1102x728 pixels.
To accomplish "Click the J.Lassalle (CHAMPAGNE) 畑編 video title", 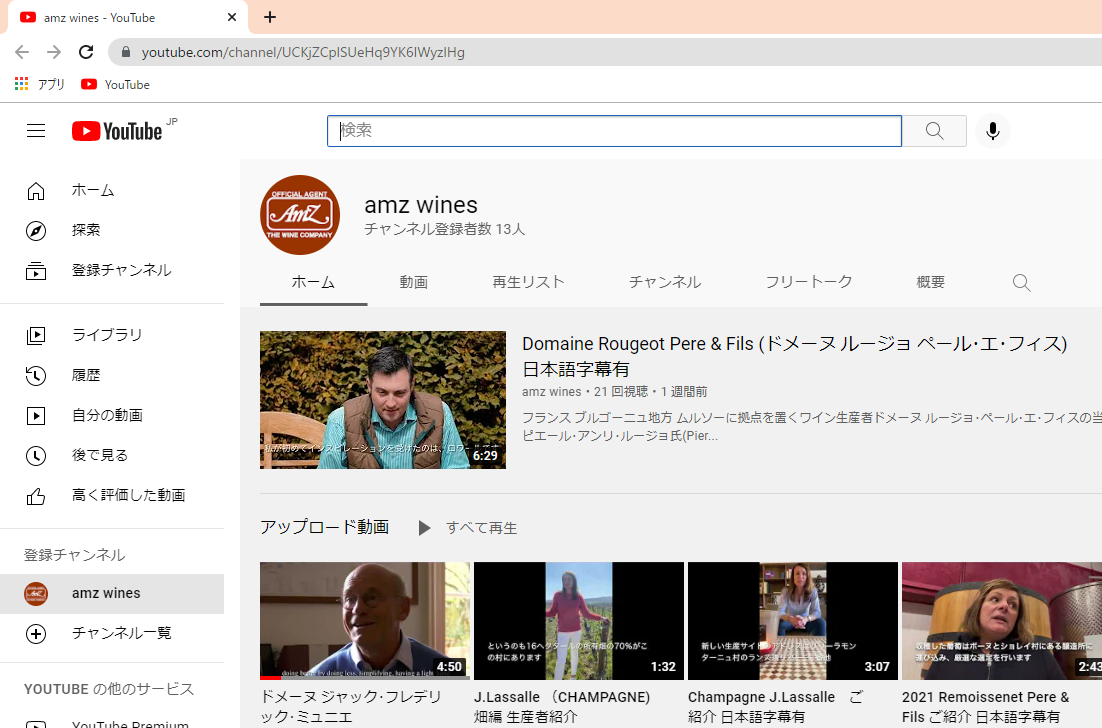I will coord(562,707).
